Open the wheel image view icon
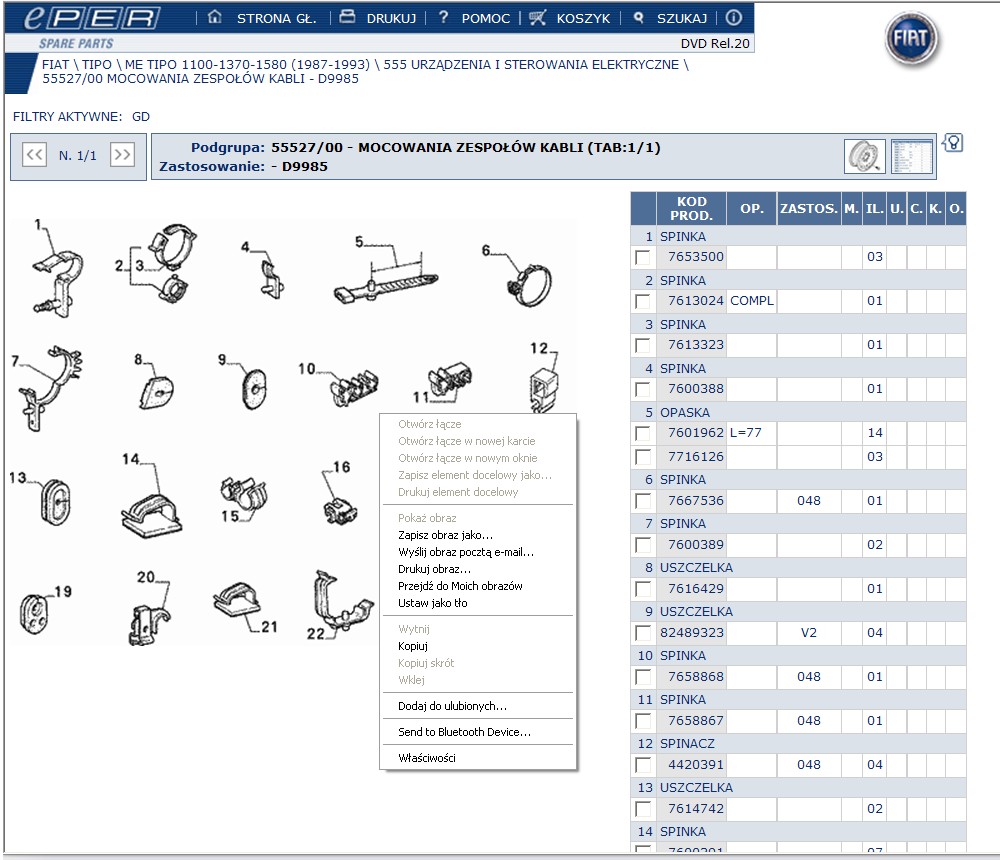This screenshot has height=860, width=1000. (x=865, y=156)
